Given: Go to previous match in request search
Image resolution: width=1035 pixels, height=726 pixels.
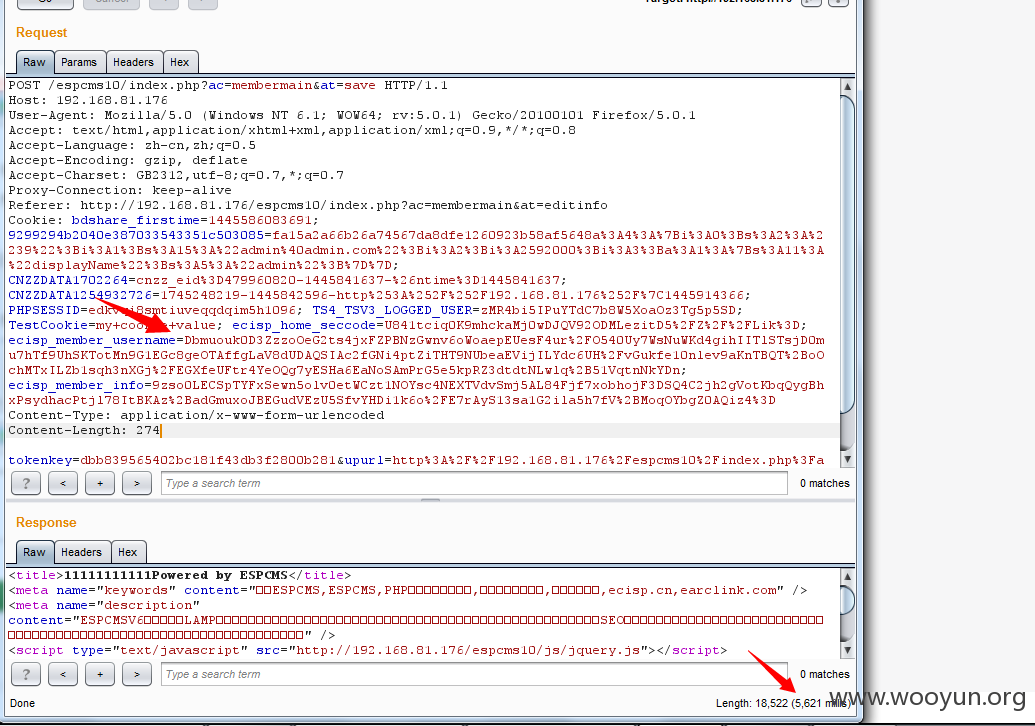Looking at the screenshot, I should point(63,483).
